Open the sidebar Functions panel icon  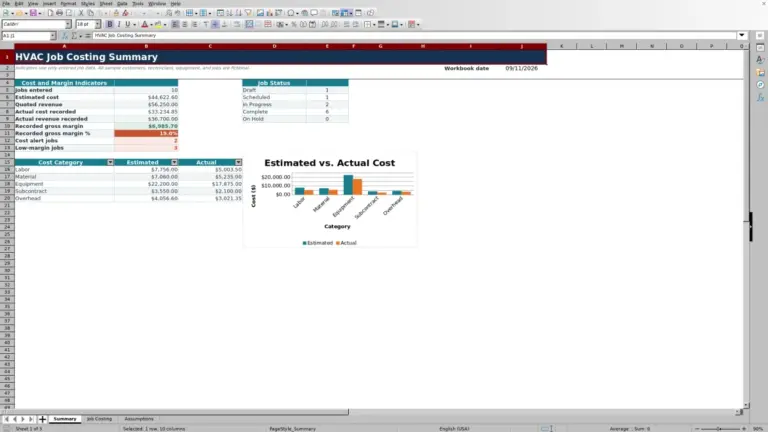click(x=760, y=98)
